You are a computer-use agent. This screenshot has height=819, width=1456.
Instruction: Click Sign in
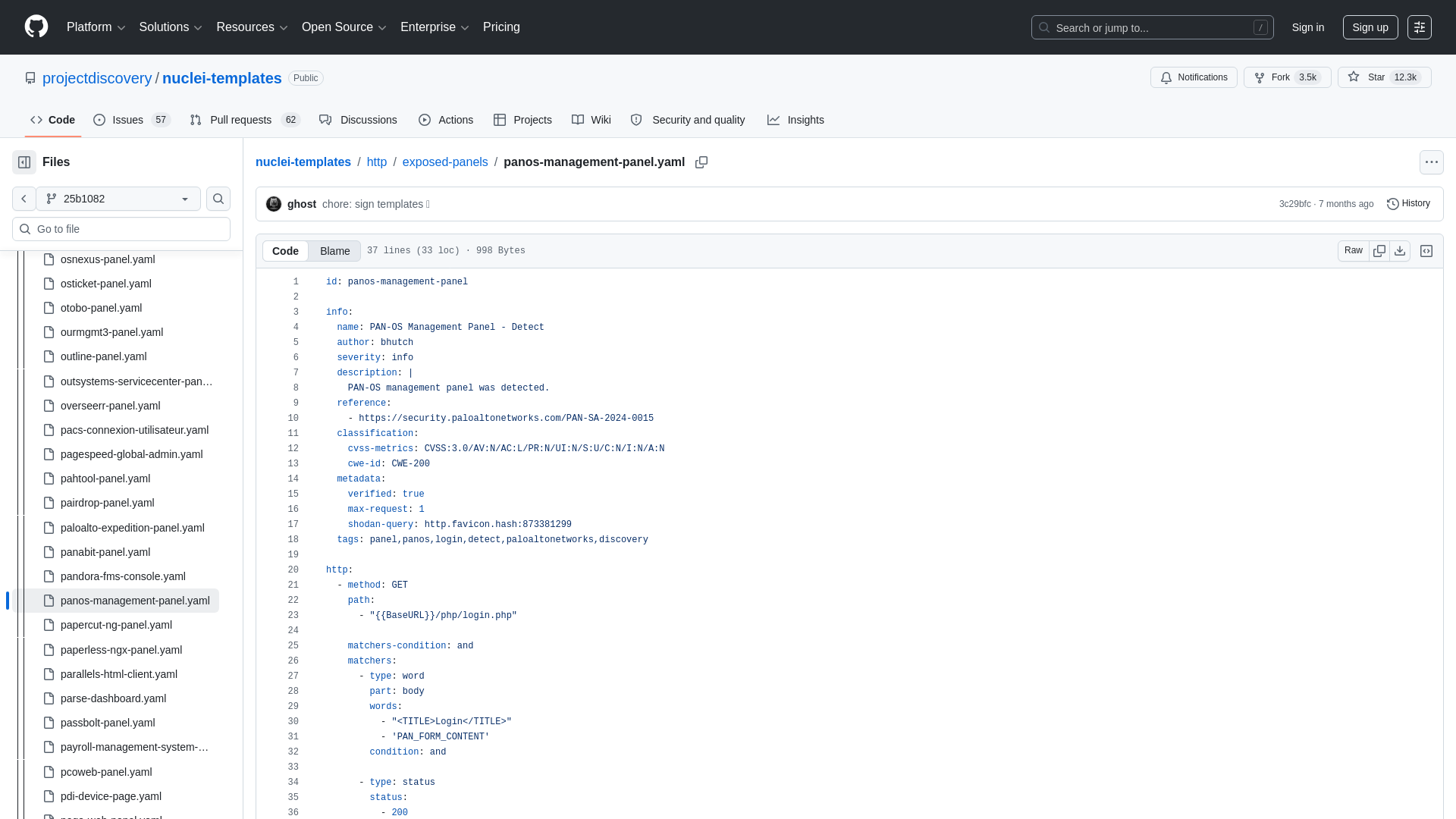[x=1308, y=27]
